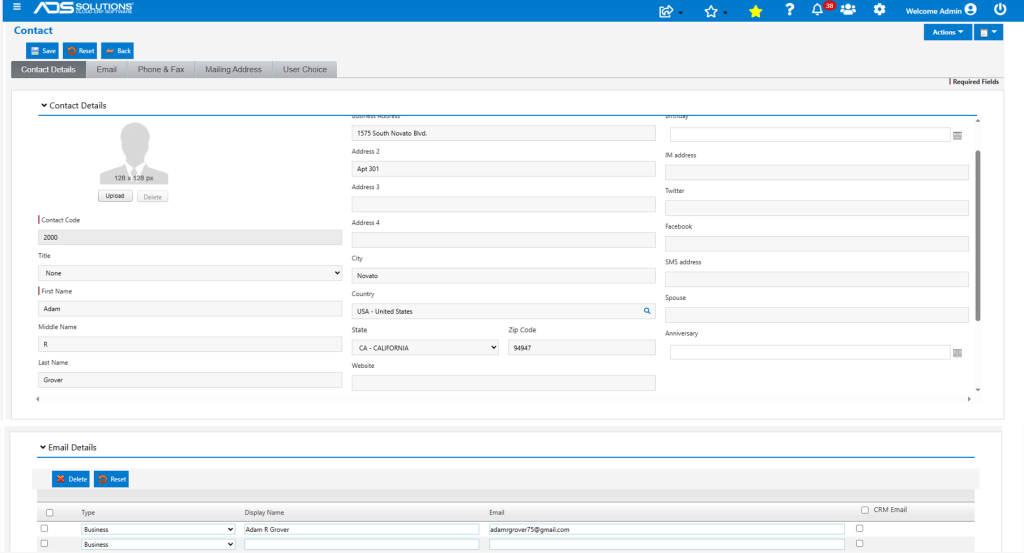Open Type dropdown for Adam R Grover email
The image size is (1024, 553).
(158, 529)
